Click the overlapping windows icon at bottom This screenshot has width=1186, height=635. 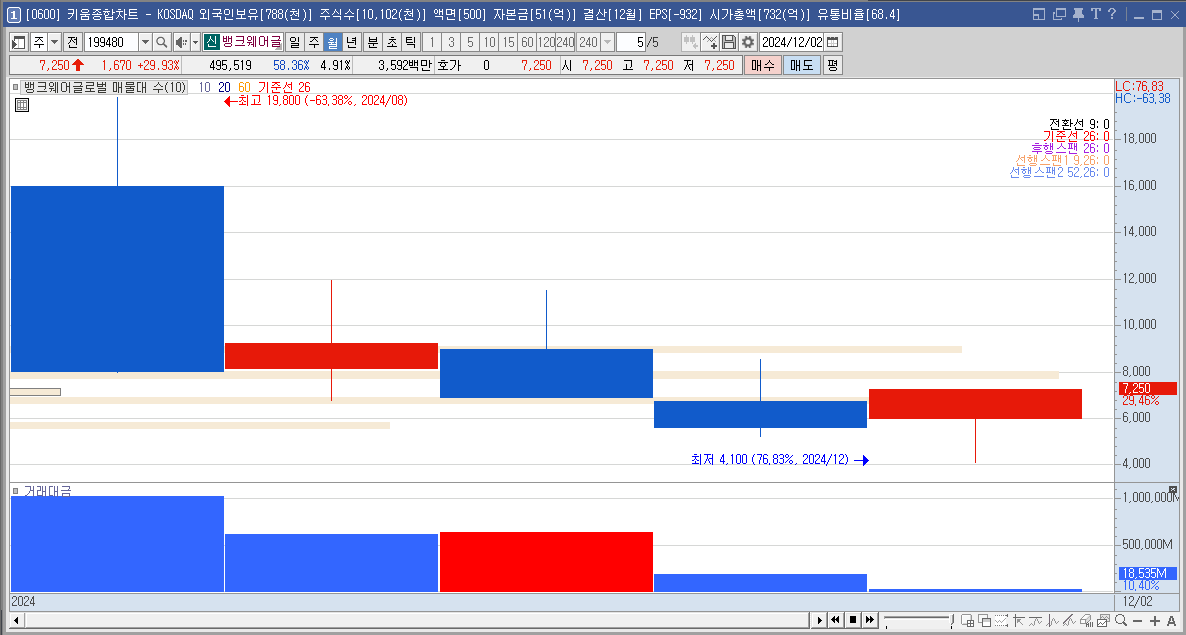point(985,621)
